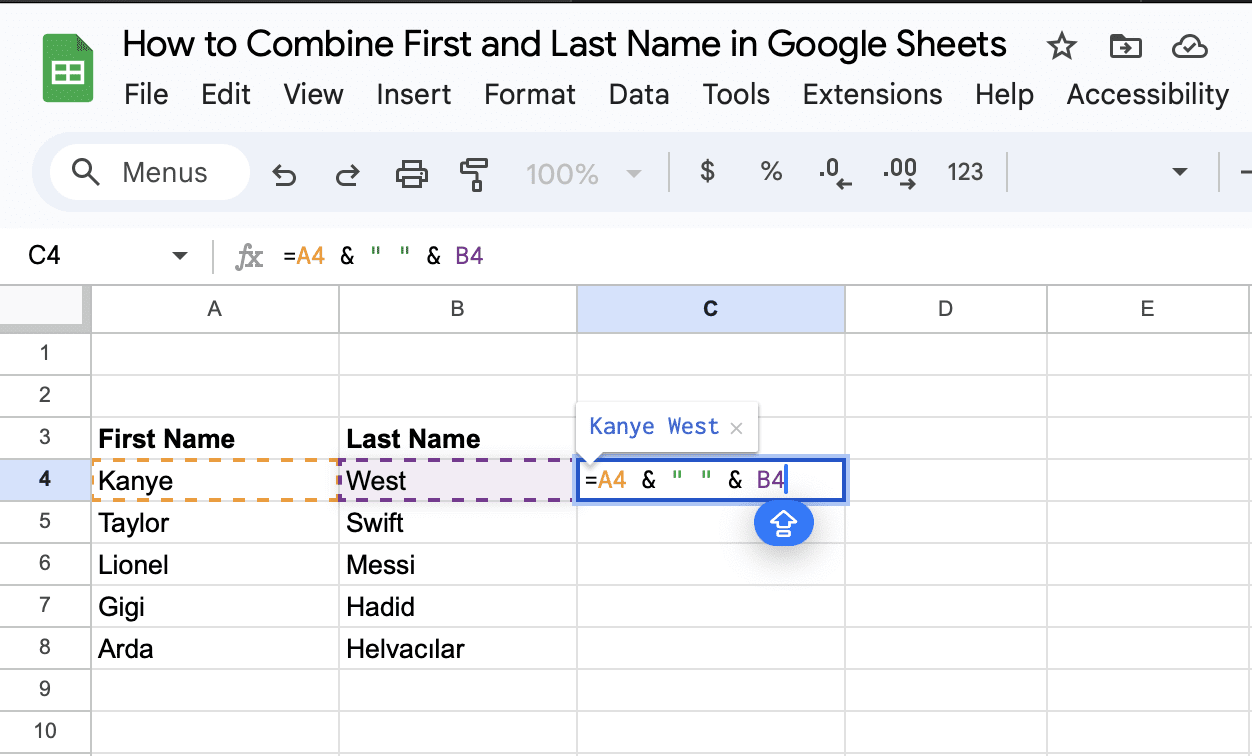Decrease decimal places icon
Screen dimensions: 1252x756
tap(834, 173)
